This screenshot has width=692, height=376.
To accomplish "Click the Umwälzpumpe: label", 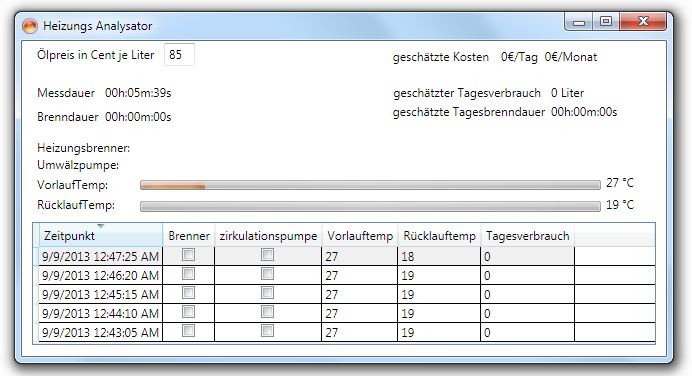I will coord(78,165).
